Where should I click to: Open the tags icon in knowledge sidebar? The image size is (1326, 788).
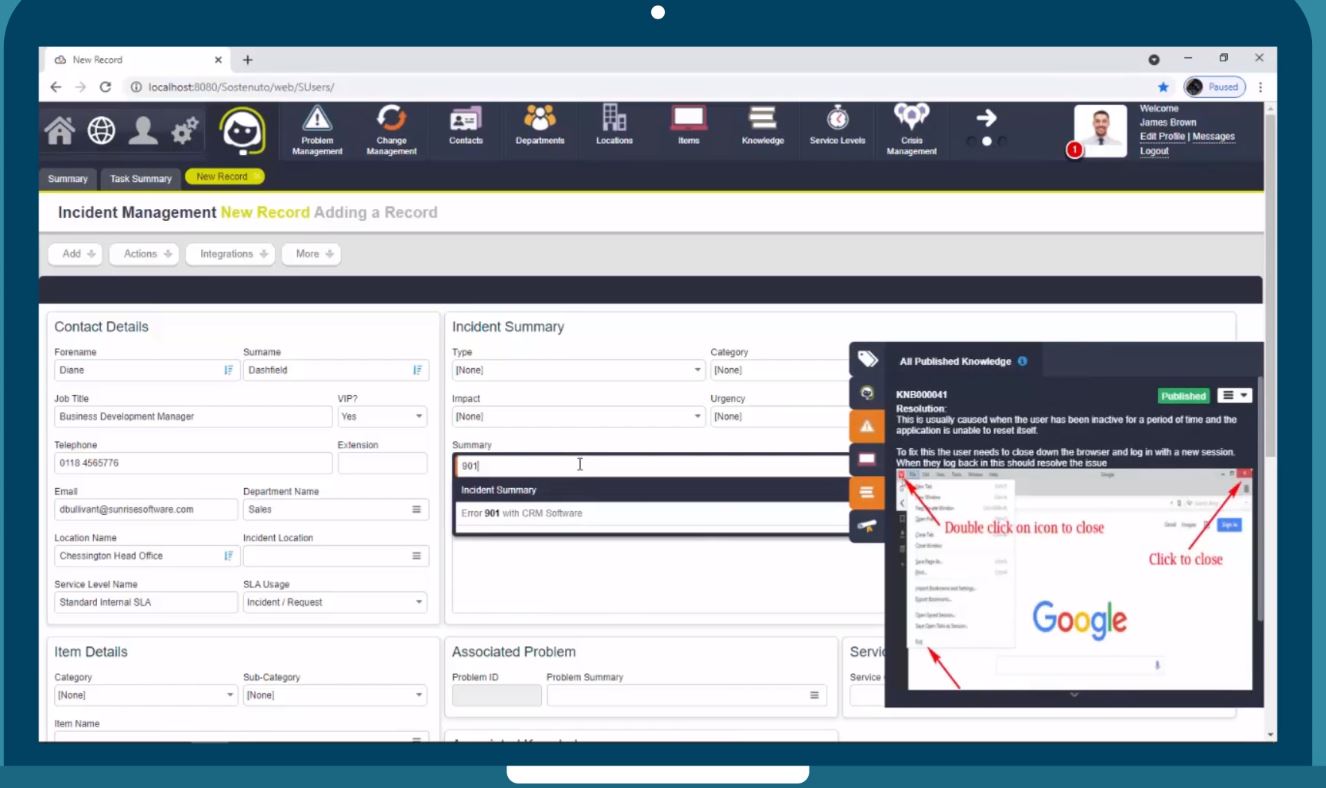867,360
